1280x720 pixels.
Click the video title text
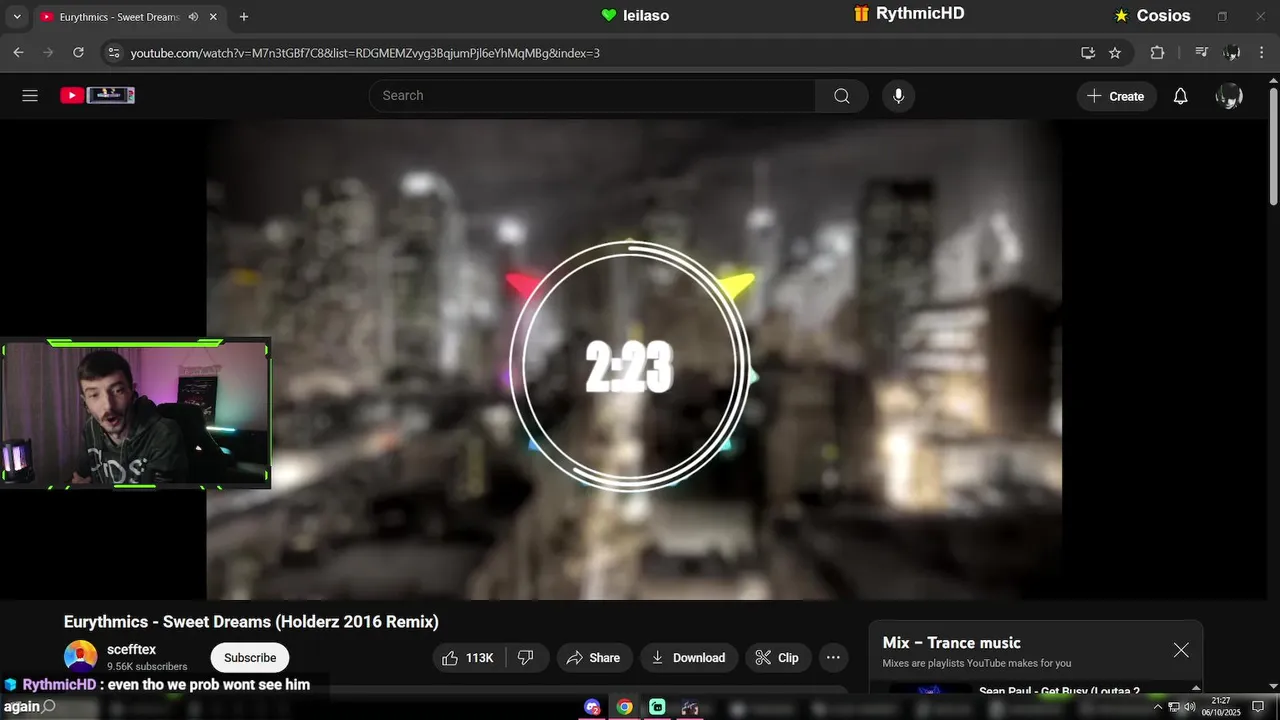[251, 622]
